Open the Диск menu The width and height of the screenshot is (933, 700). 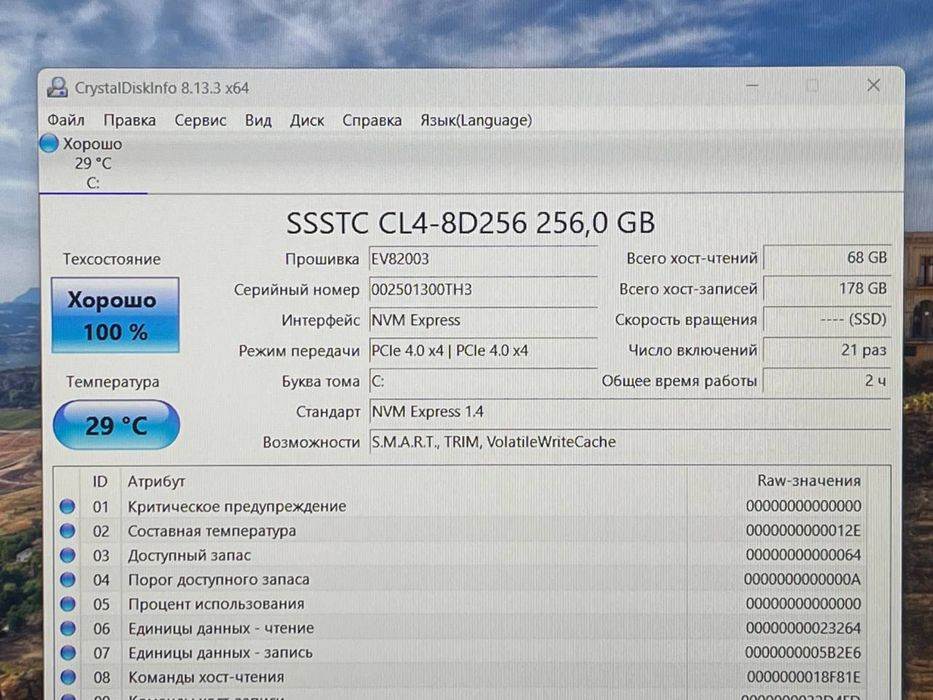tap(306, 120)
